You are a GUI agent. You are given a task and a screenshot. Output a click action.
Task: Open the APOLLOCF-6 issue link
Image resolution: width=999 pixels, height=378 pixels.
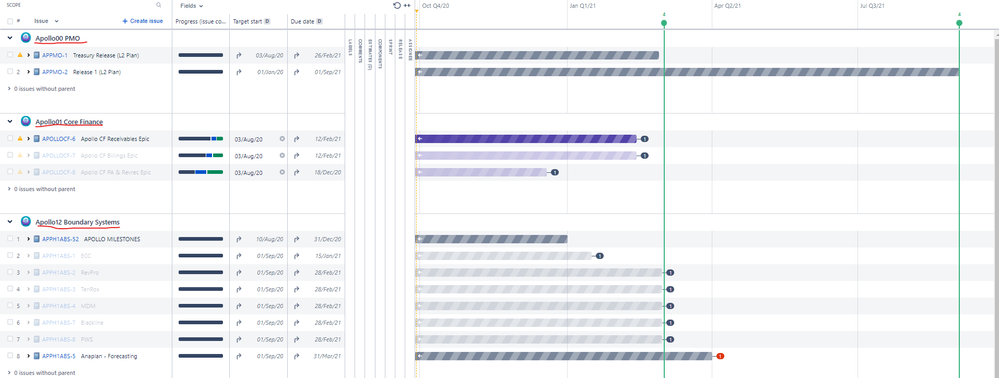(59, 138)
